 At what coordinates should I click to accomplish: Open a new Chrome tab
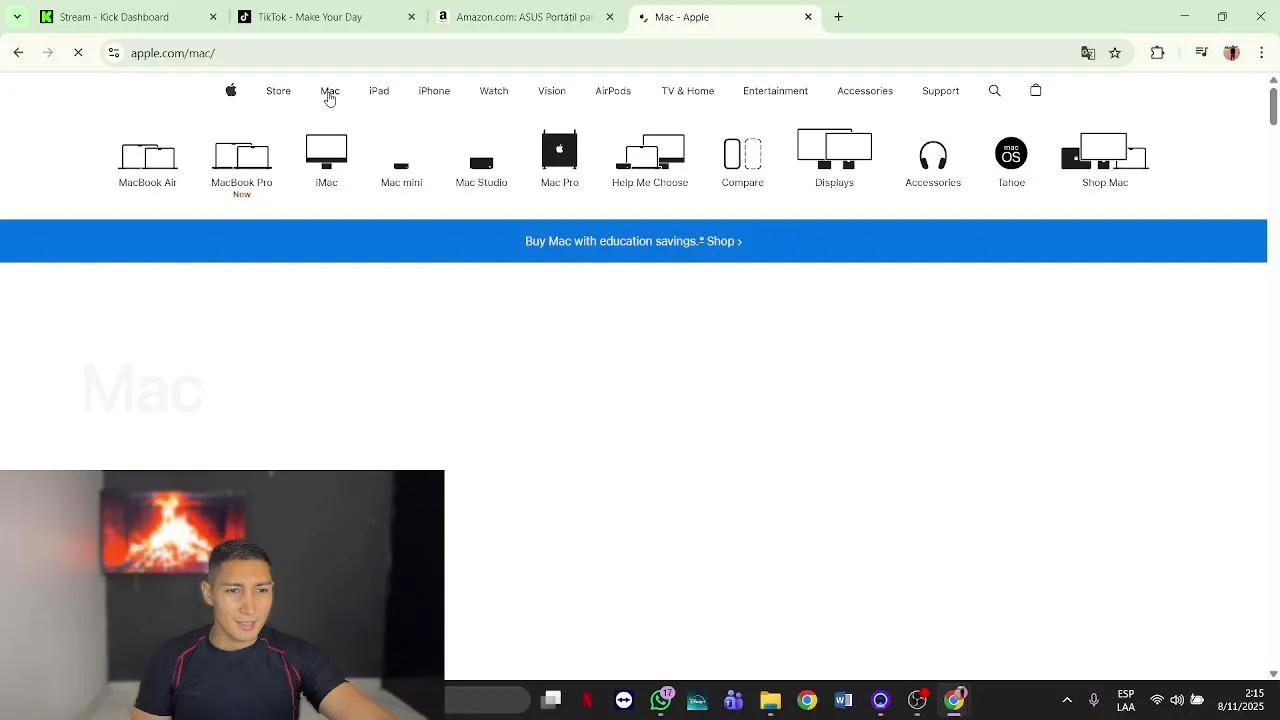coord(838,17)
